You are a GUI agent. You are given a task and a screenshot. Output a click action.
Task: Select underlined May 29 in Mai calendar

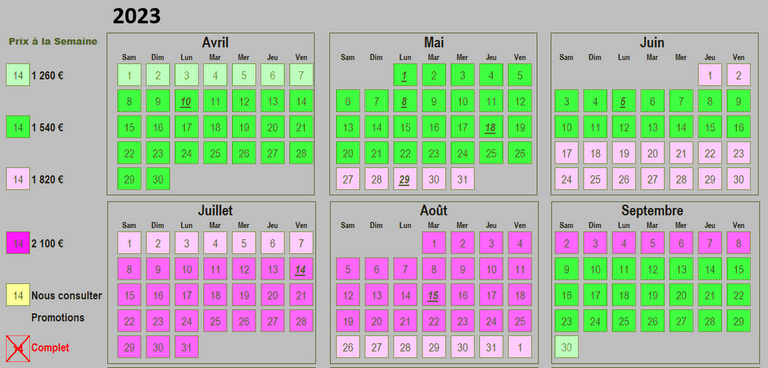405,179
